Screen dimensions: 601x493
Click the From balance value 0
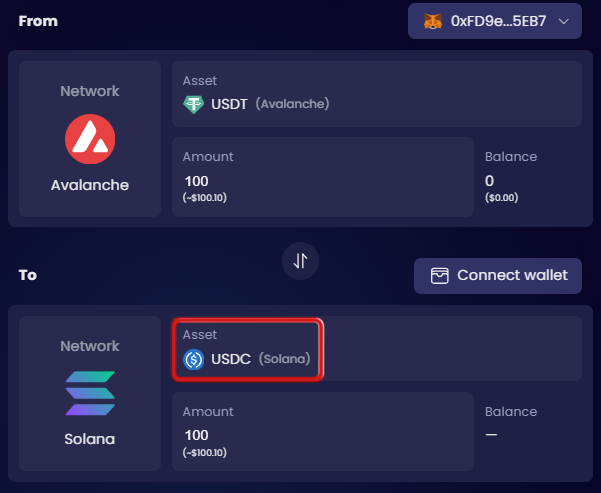[x=489, y=181]
